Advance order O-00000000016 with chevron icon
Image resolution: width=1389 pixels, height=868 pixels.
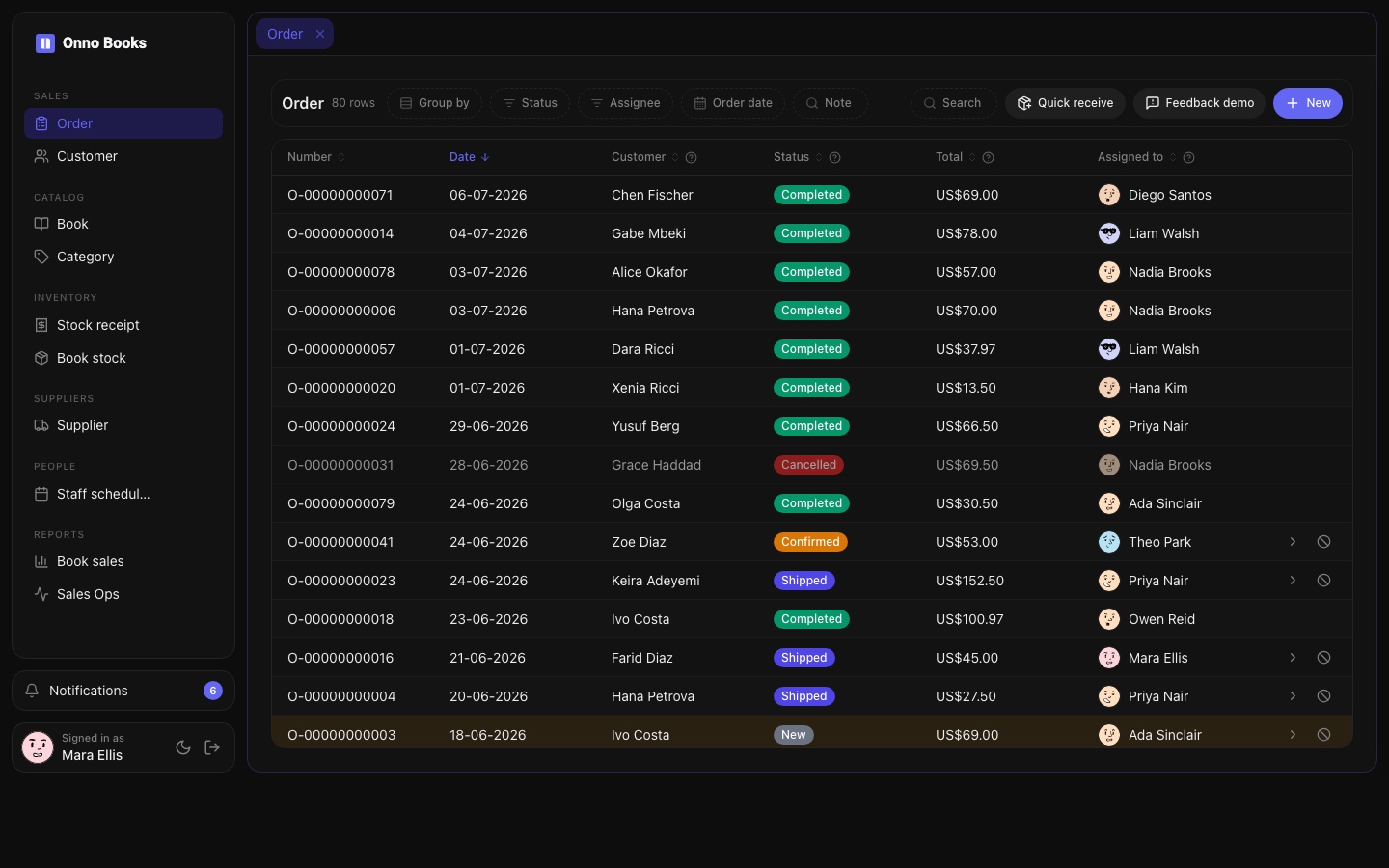click(x=1293, y=658)
